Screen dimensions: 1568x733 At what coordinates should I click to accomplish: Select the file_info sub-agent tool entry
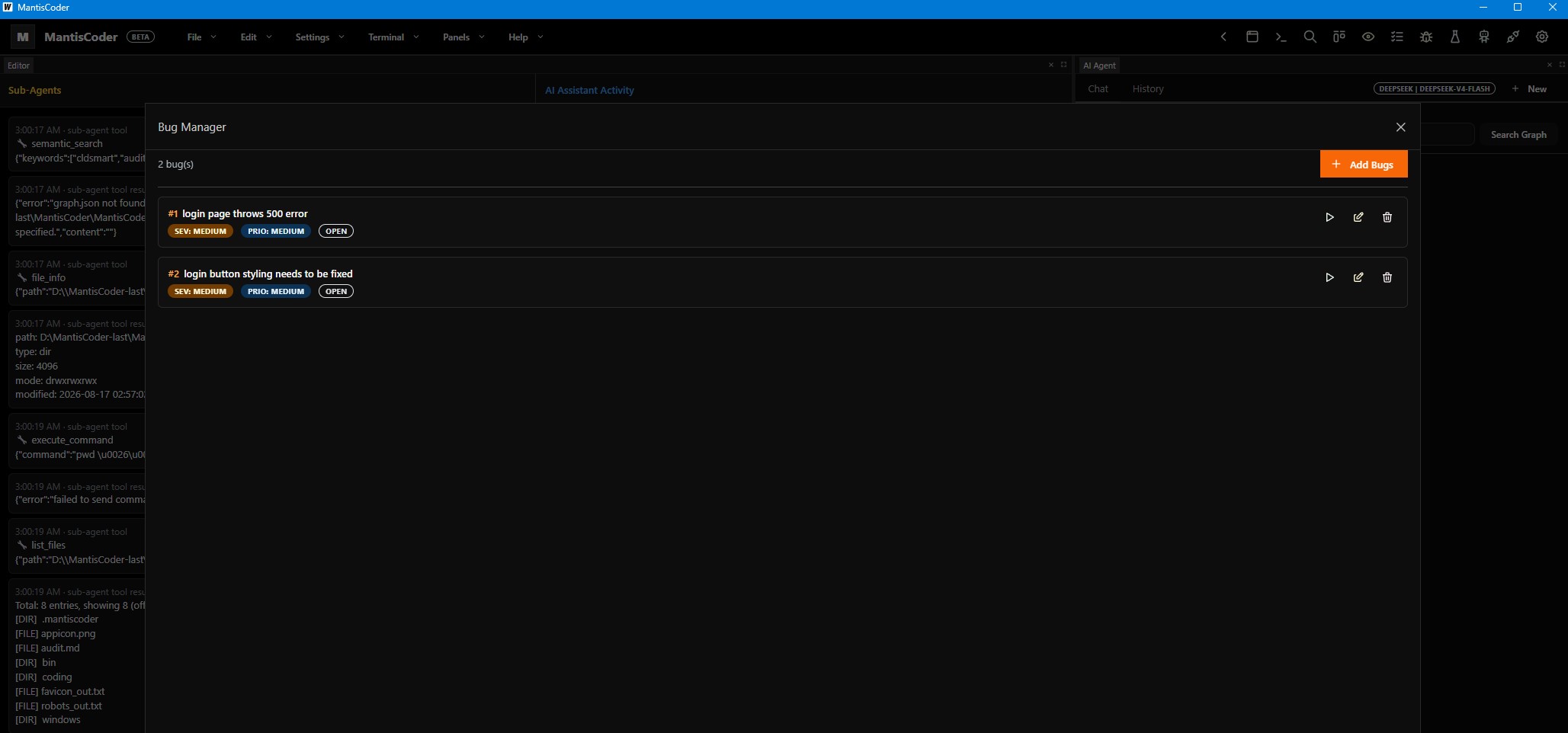(x=76, y=278)
